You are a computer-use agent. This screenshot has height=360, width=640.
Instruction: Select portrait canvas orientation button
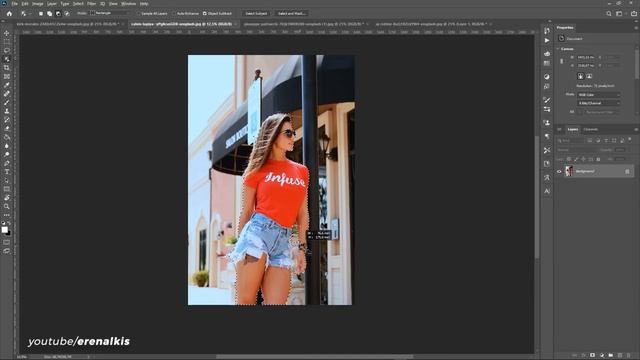click(x=580, y=76)
